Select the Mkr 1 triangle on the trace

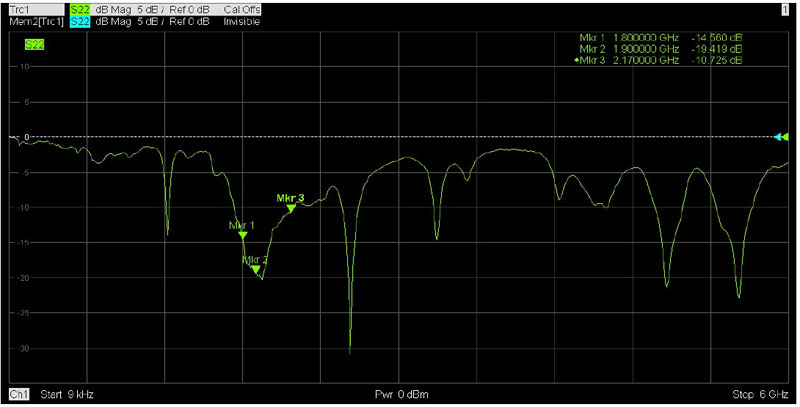click(x=243, y=235)
